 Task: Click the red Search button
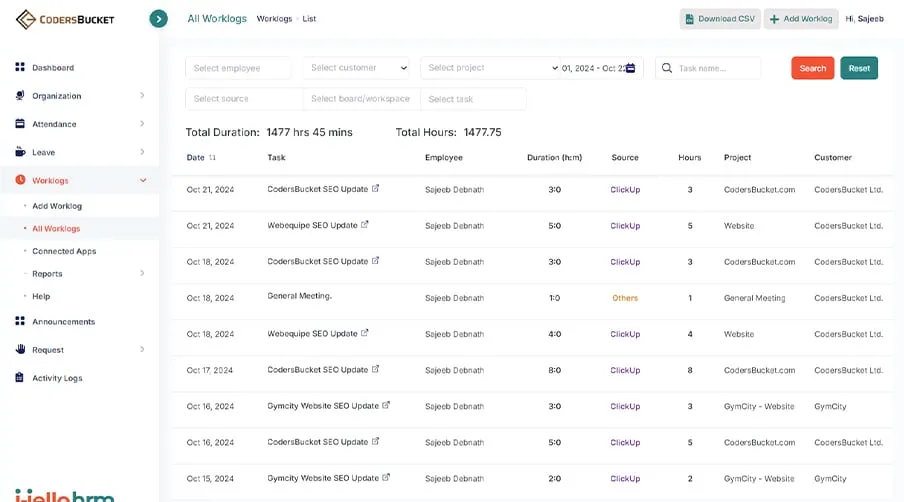[x=812, y=68]
